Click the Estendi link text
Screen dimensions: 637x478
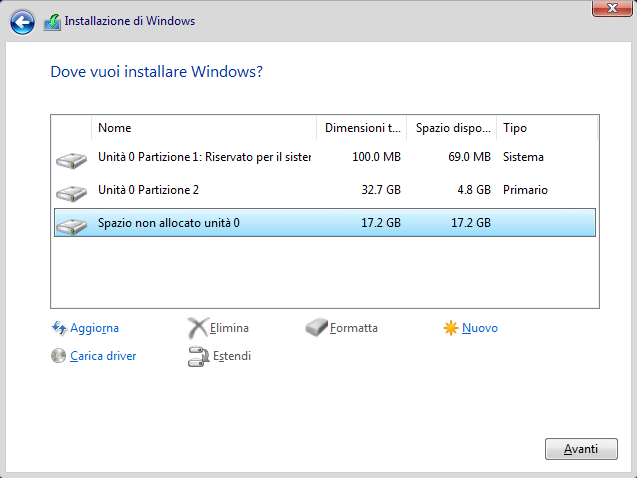coord(232,356)
